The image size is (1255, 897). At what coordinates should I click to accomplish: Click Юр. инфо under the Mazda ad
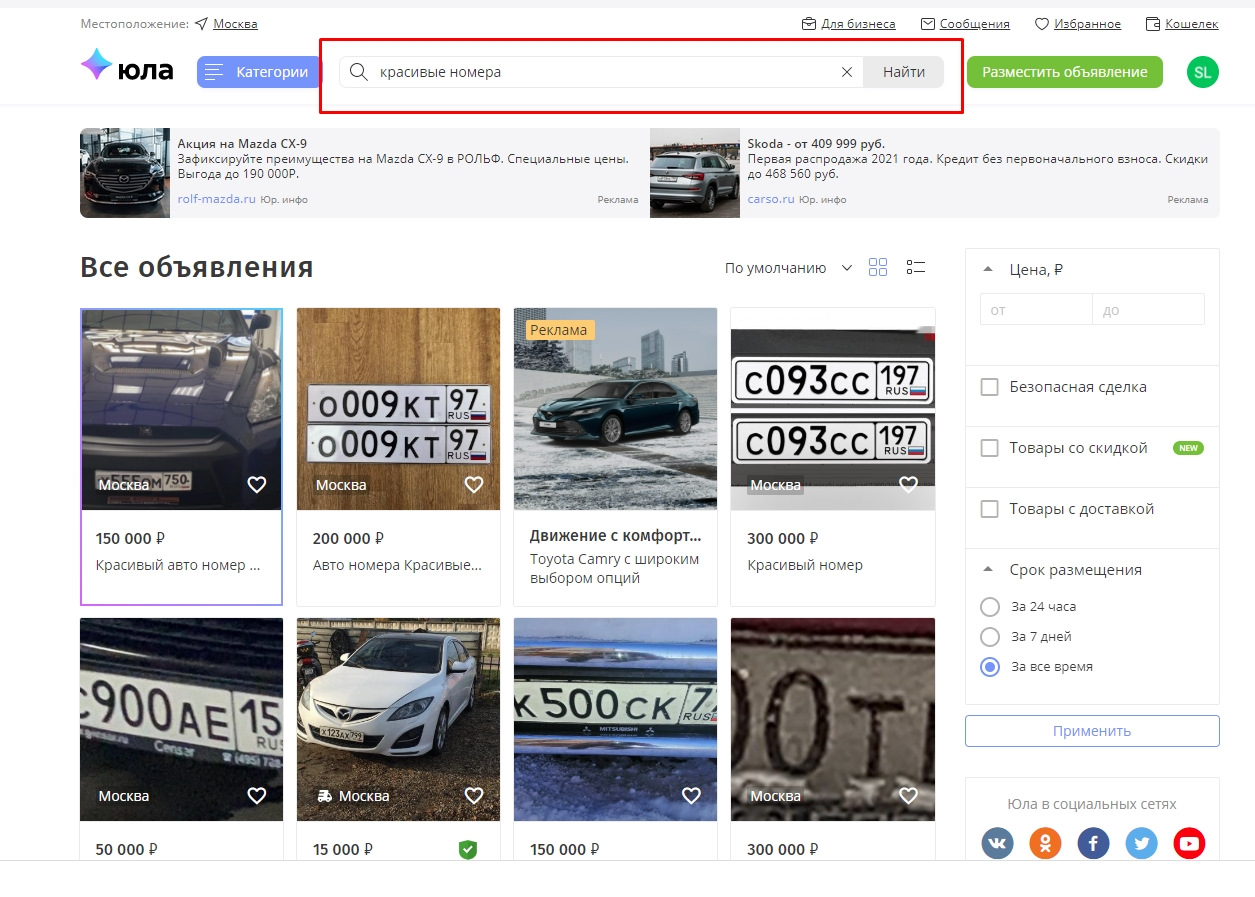[284, 200]
